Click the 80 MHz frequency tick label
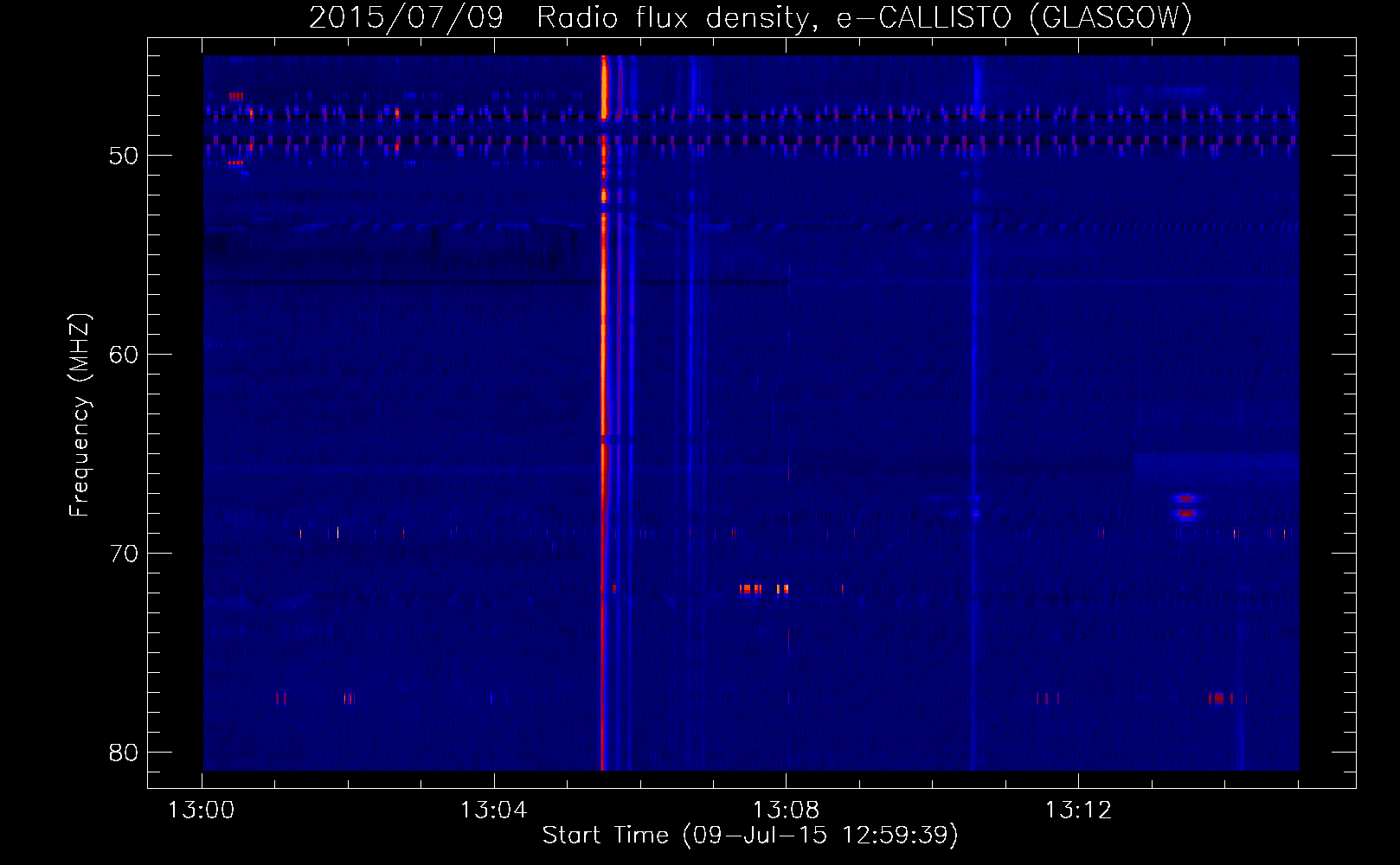1400x865 pixels. click(124, 753)
